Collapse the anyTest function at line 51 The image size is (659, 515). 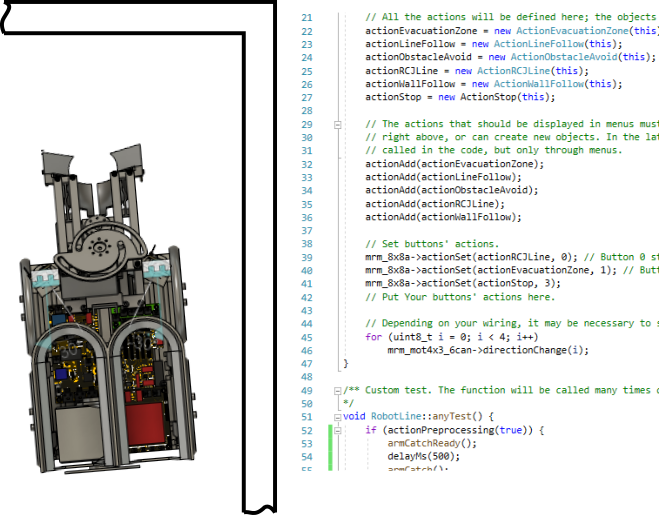click(337, 416)
